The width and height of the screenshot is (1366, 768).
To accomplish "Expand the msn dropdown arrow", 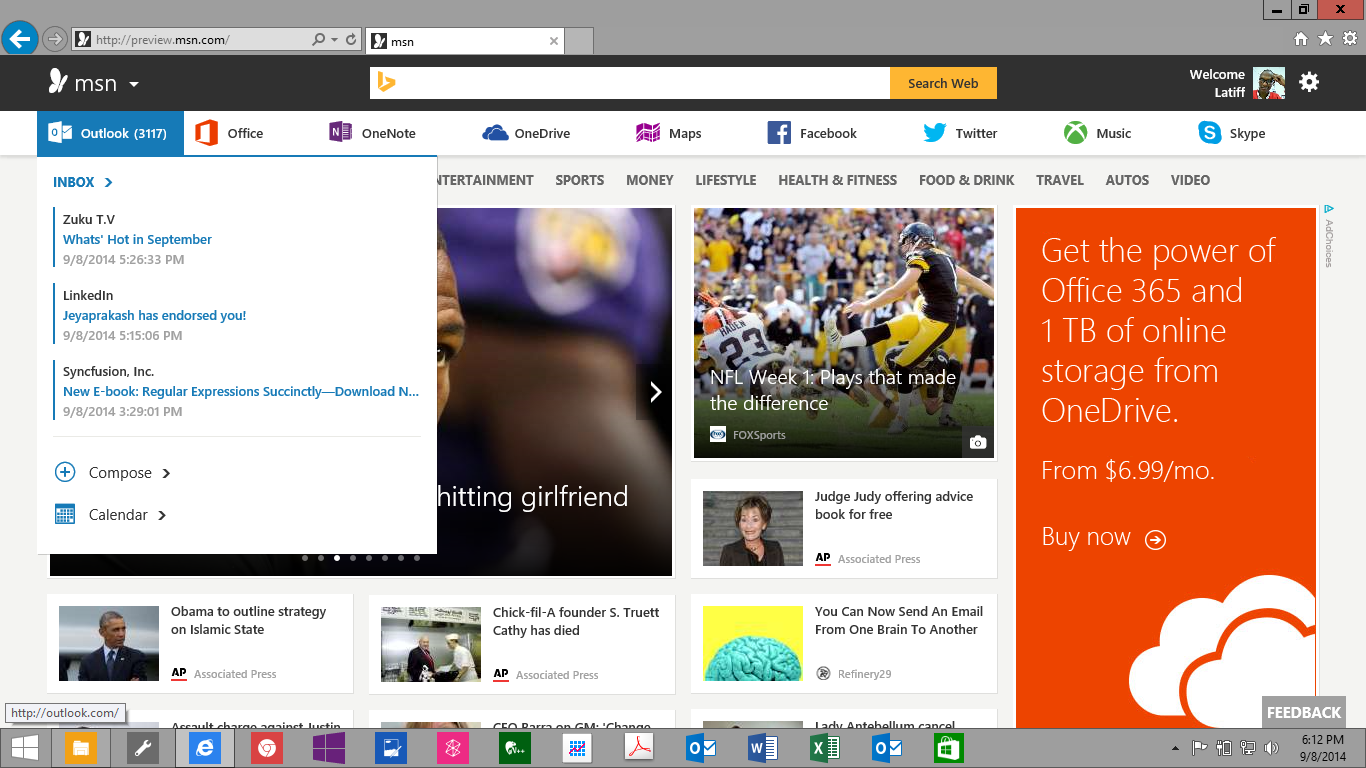I will [x=134, y=84].
